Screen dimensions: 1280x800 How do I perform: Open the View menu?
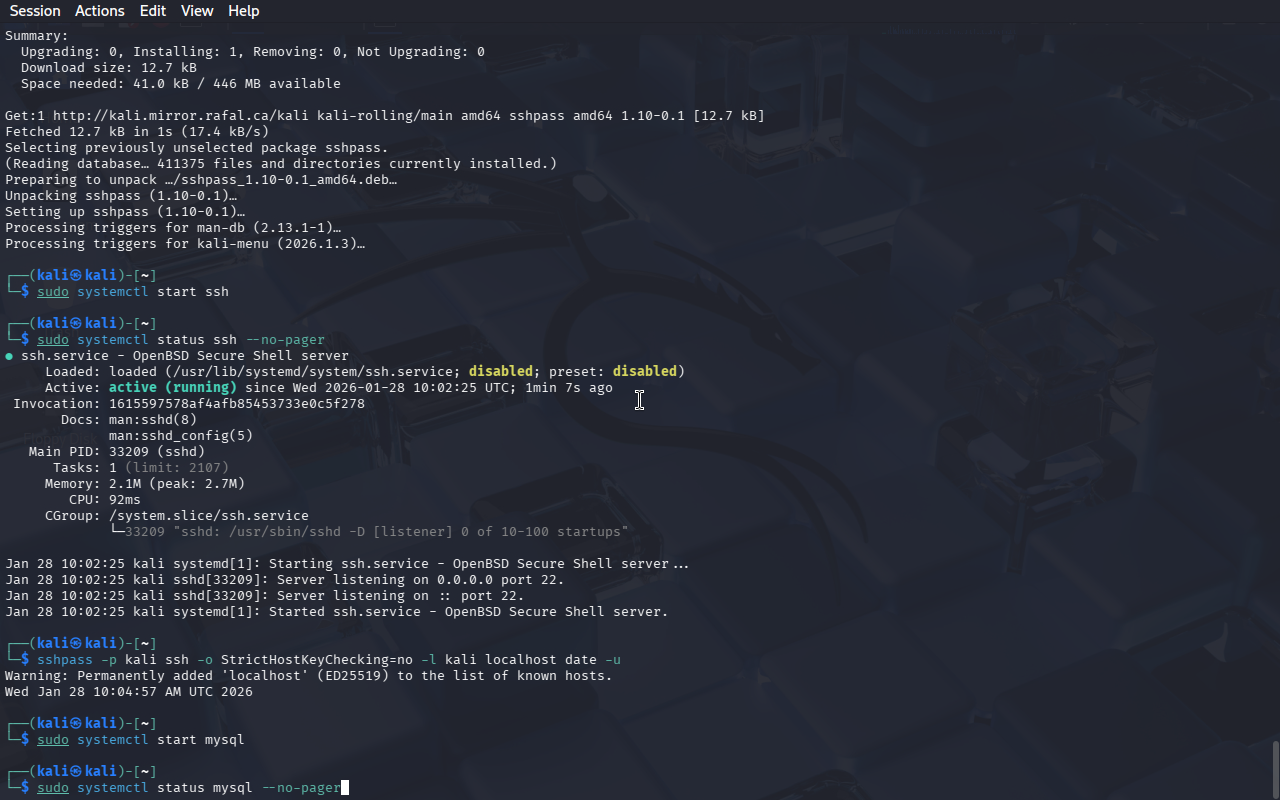197,11
